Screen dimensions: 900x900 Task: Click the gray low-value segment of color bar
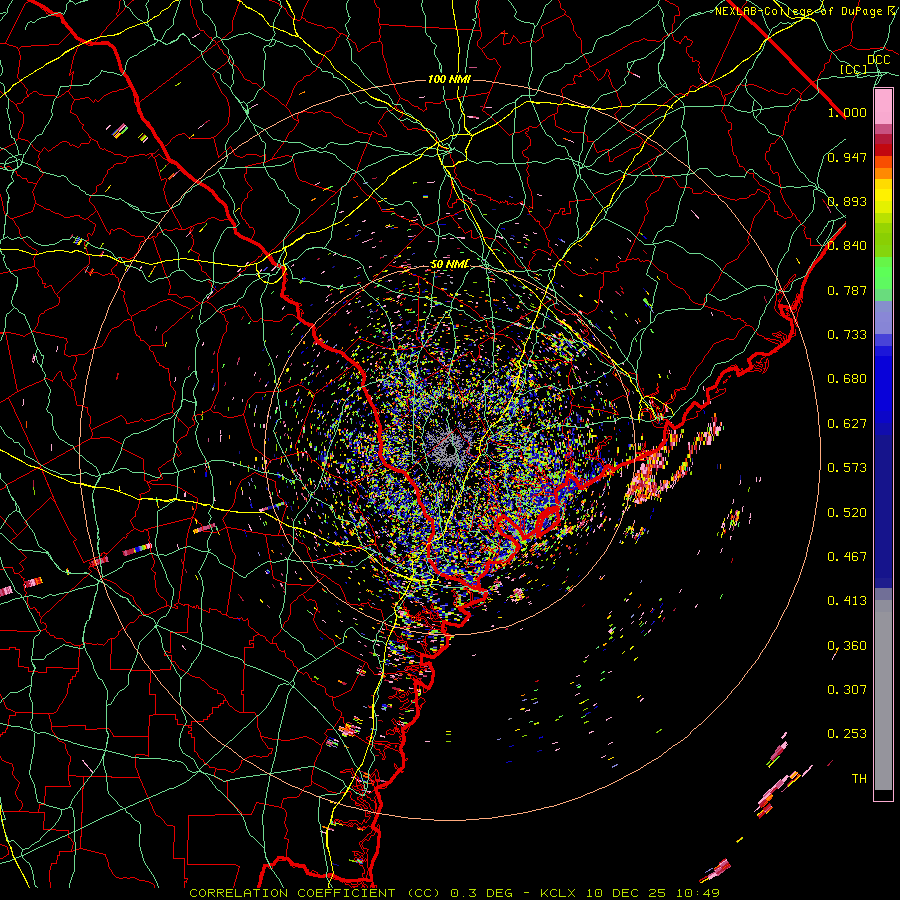pyautogui.click(x=883, y=695)
